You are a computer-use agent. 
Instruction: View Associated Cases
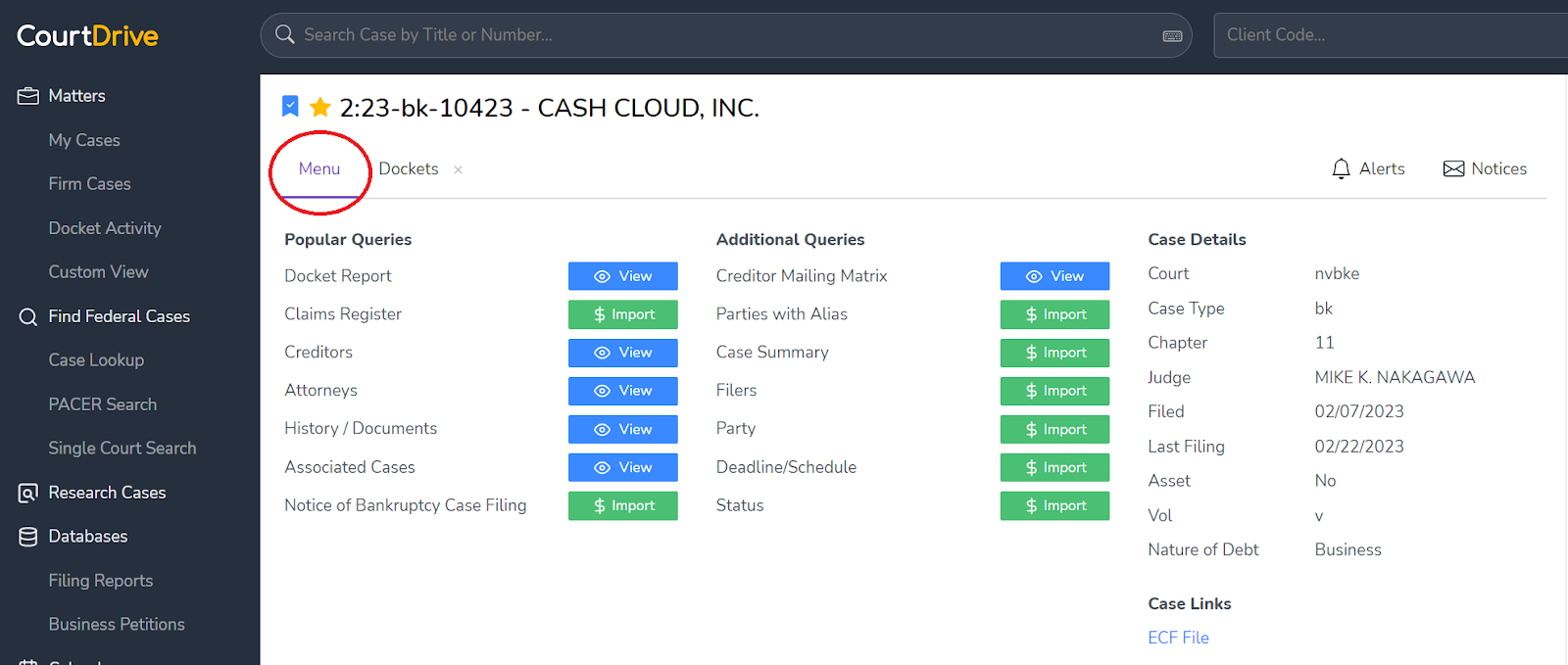click(623, 467)
